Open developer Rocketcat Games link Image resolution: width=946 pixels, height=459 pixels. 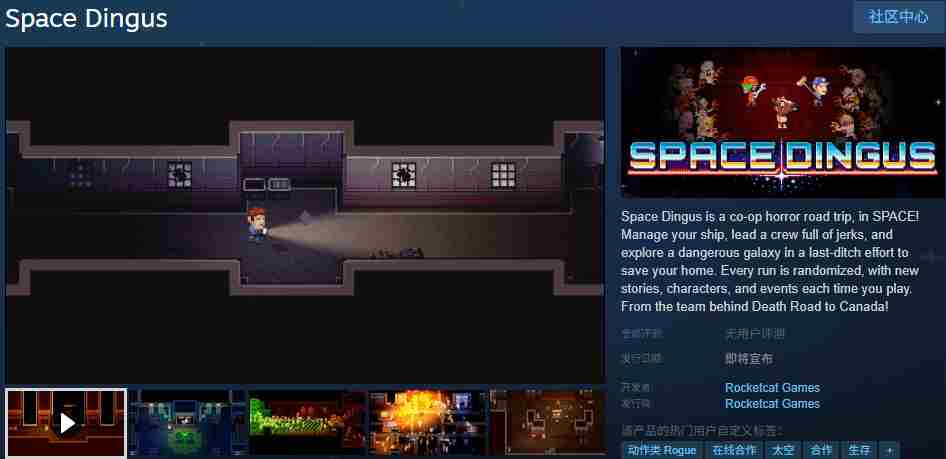(x=772, y=388)
